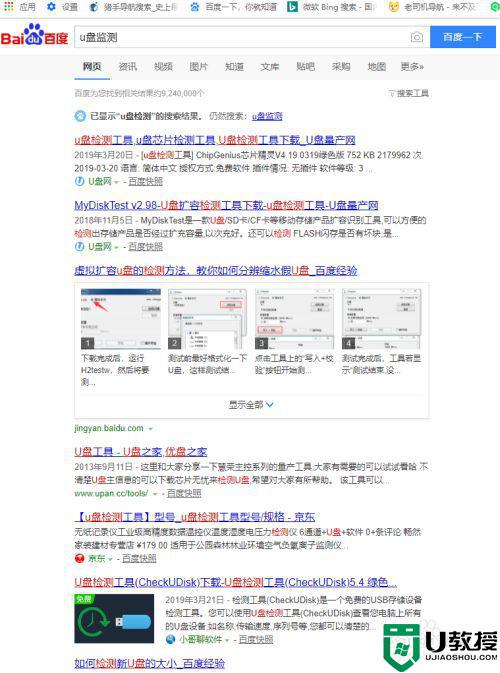Expand jingyan.baidu.com source dropdown arrow
Viewport: 500px width, 673px height.
[x=151, y=429]
